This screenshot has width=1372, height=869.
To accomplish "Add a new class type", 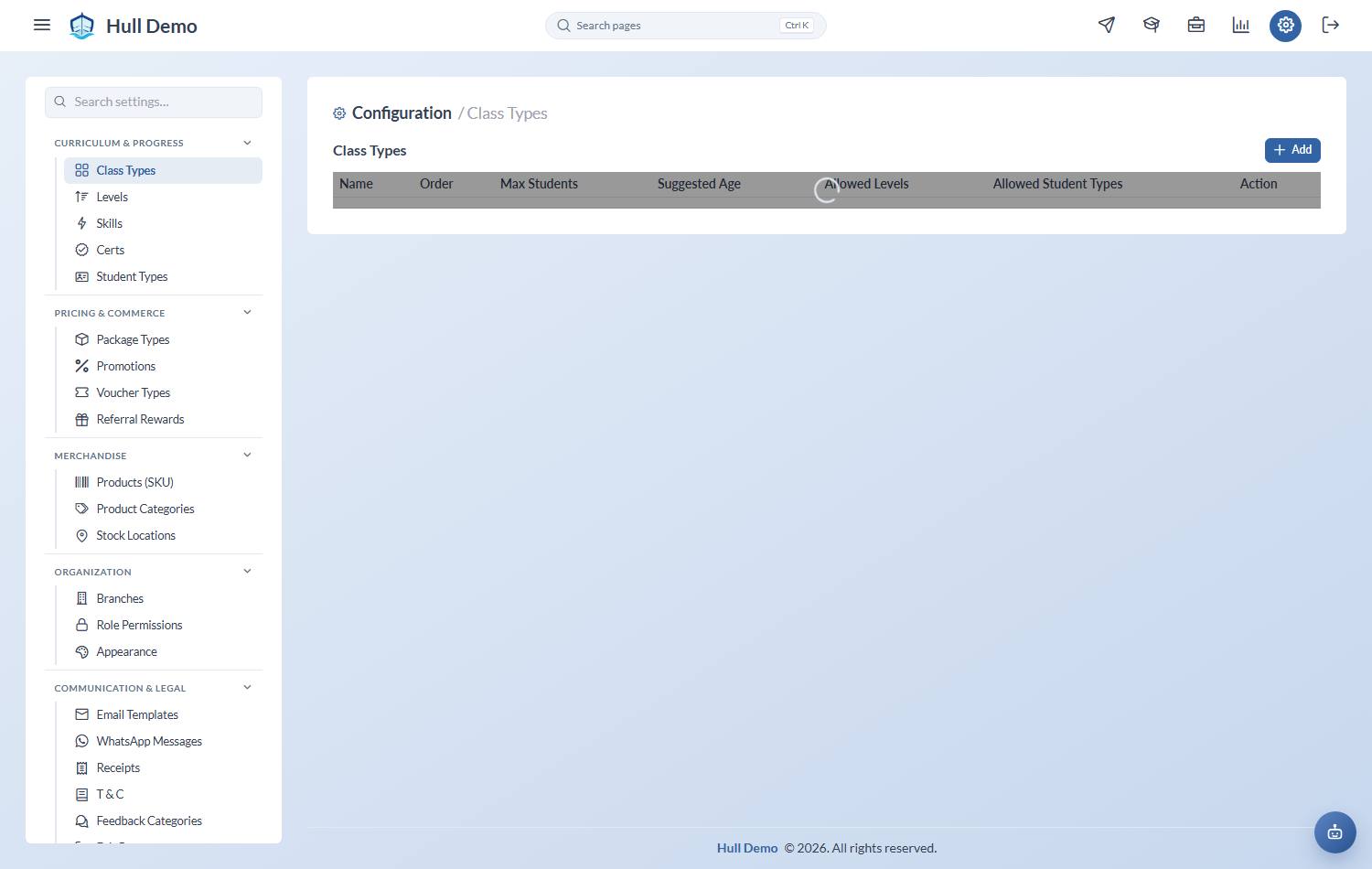I will point(1292,150).
